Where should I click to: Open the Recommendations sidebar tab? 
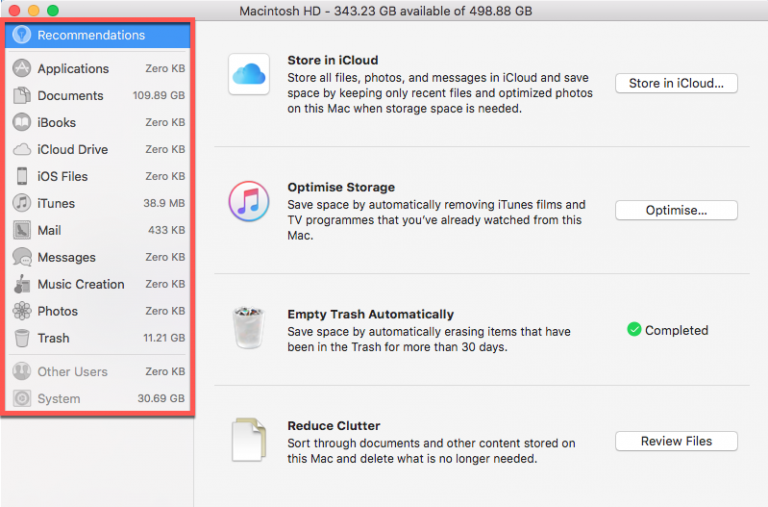coord(97,35)
